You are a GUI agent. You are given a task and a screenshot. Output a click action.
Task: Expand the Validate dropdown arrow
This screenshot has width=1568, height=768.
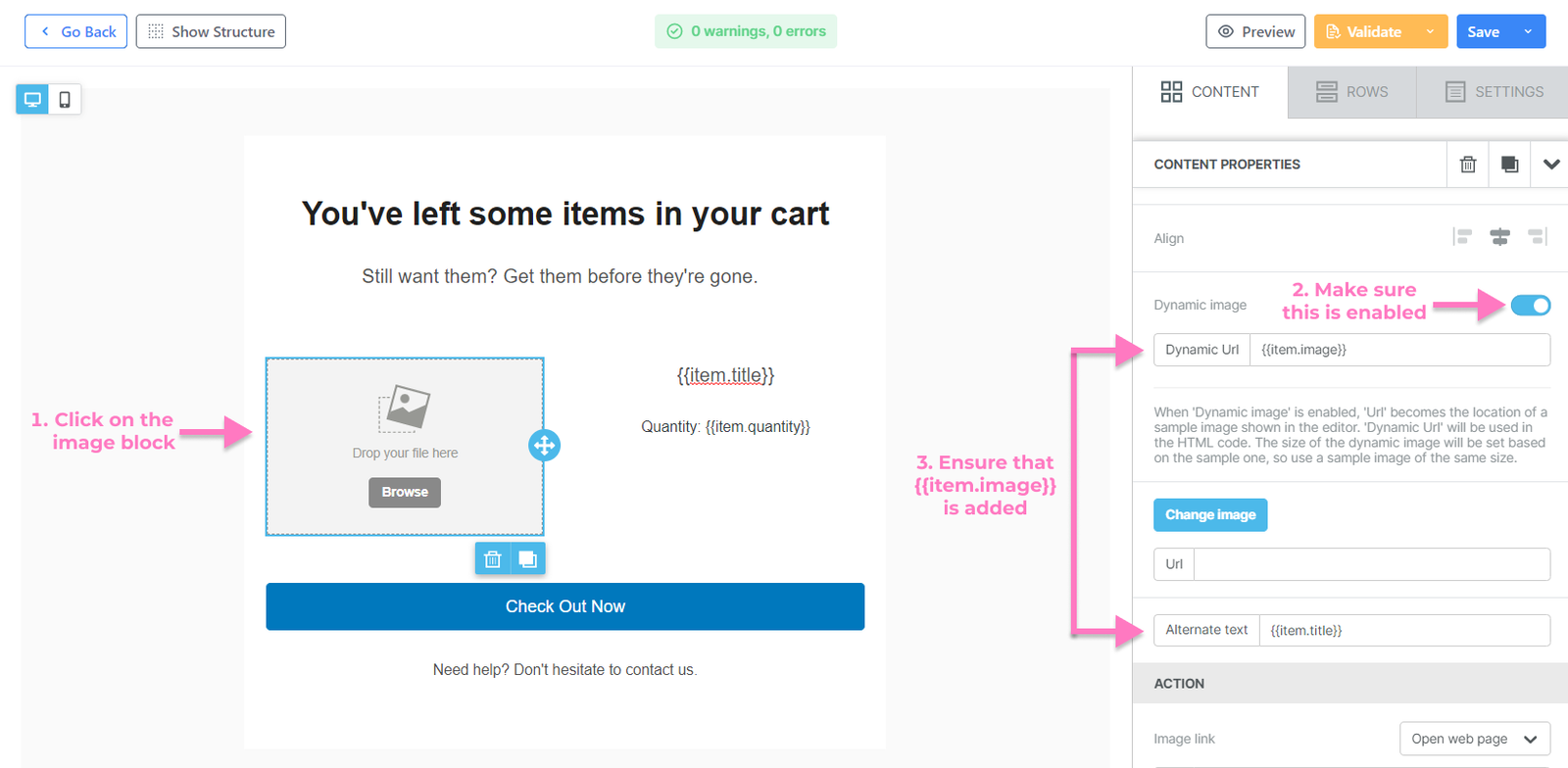[1430, 31]
